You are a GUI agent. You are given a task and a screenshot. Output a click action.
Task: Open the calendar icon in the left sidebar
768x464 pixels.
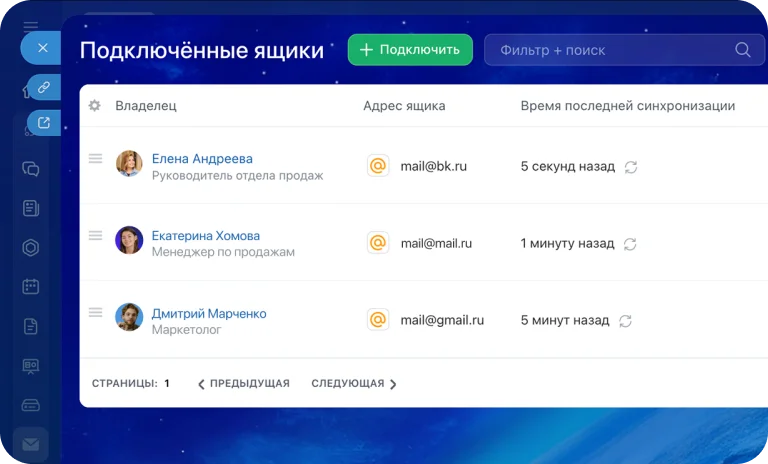click(x=31, y=286)
